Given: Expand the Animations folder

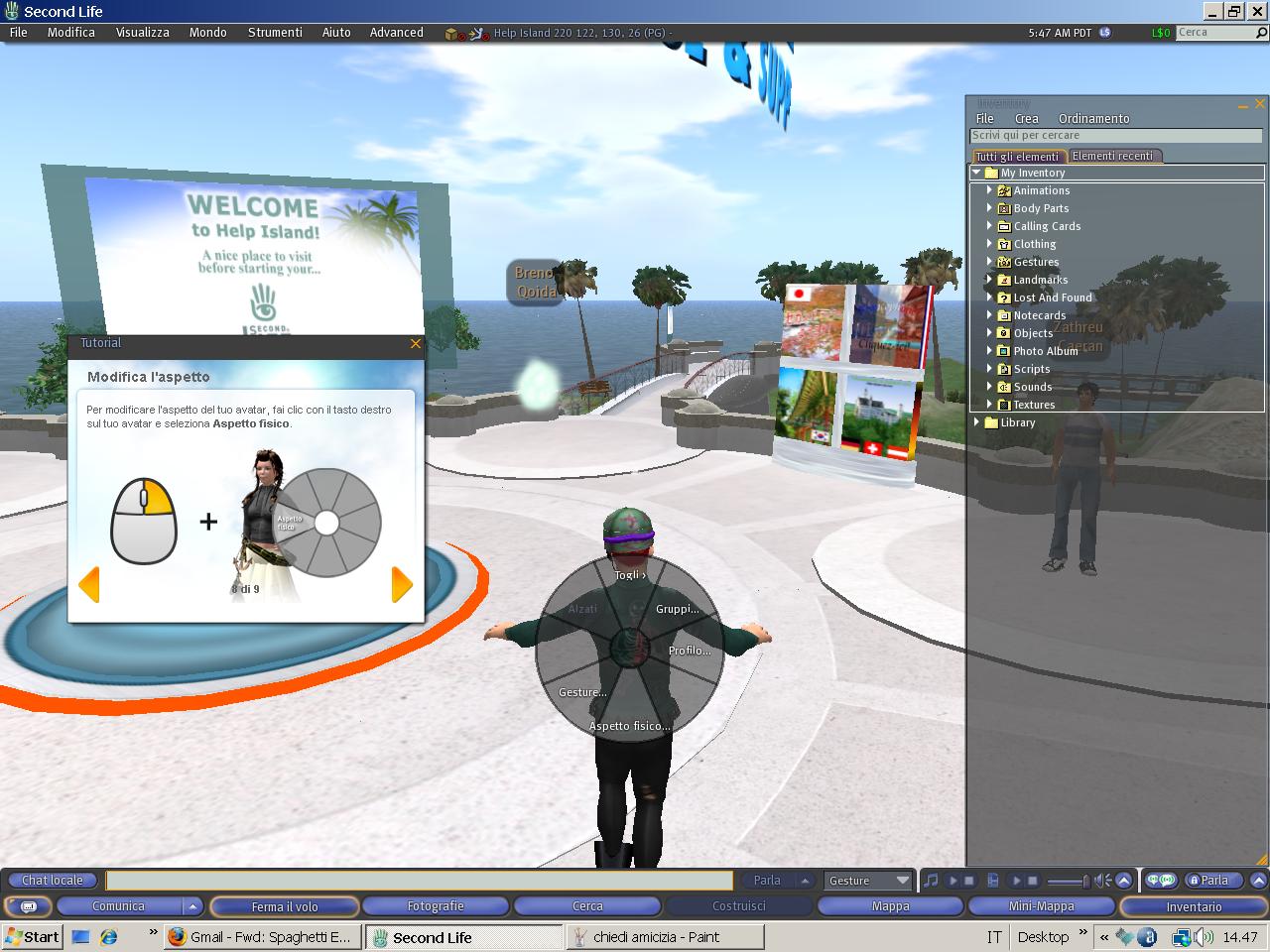Looking at the screenshot, I should coord(989,190).
